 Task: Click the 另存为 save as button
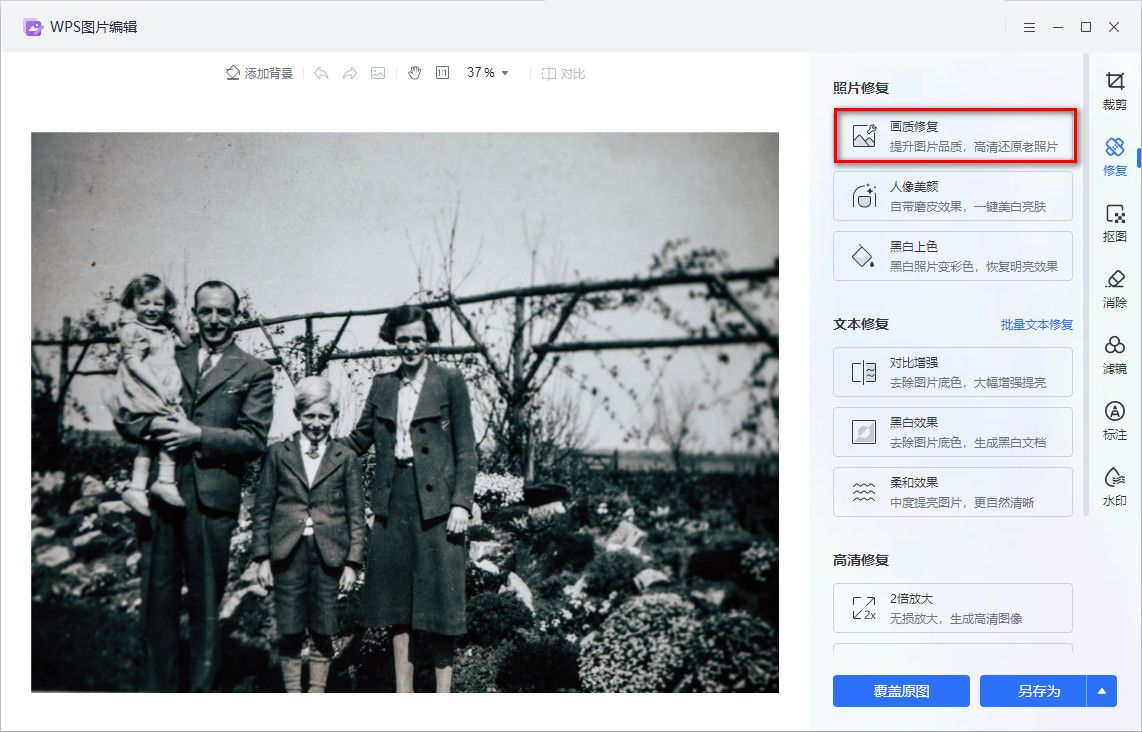pos(1033,691)
